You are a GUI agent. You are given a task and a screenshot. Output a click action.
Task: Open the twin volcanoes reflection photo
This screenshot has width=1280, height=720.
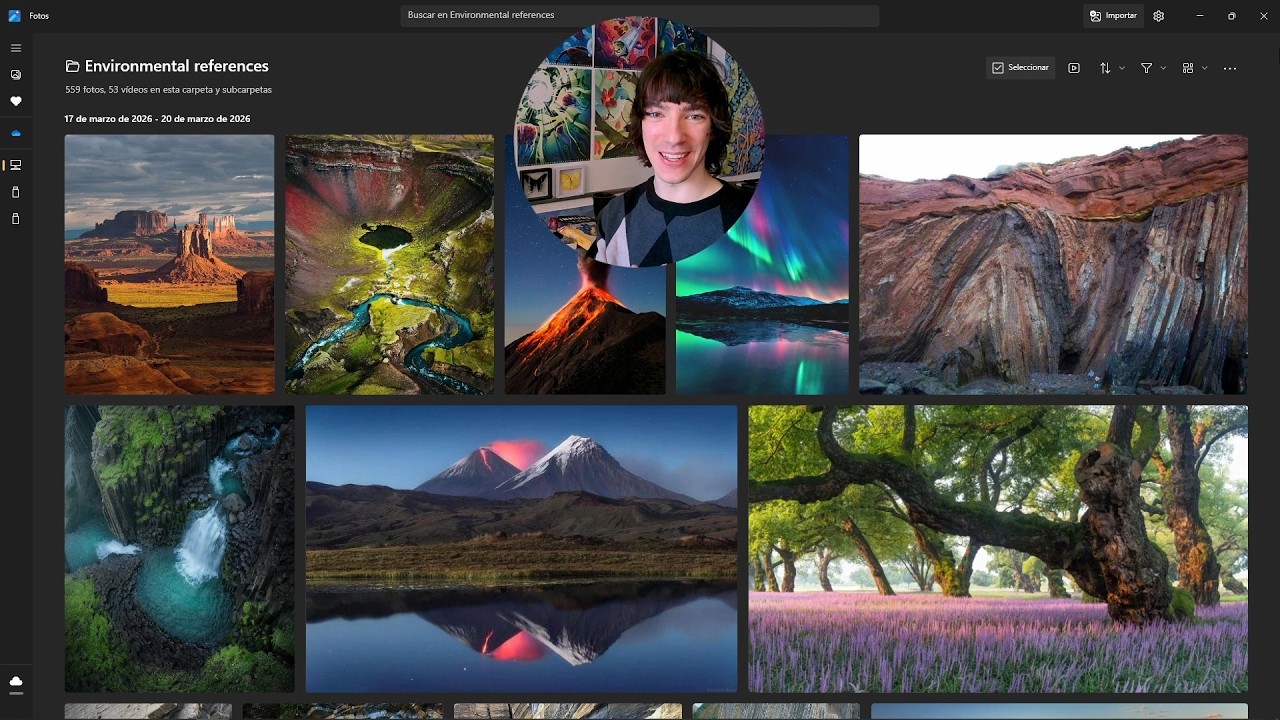(521, 549)
